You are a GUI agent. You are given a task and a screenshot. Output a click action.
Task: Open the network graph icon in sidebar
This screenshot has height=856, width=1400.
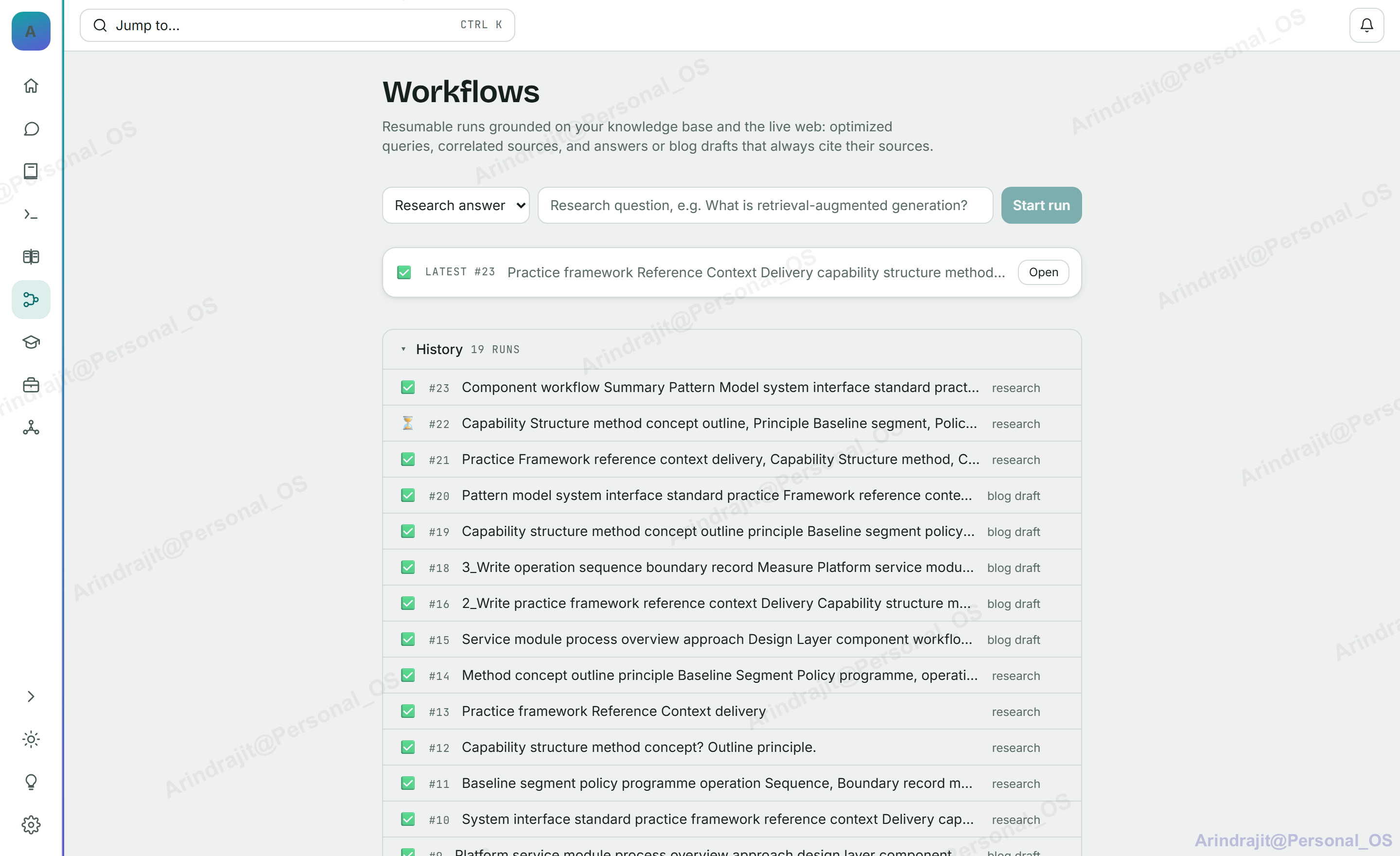tap(31, 428)
